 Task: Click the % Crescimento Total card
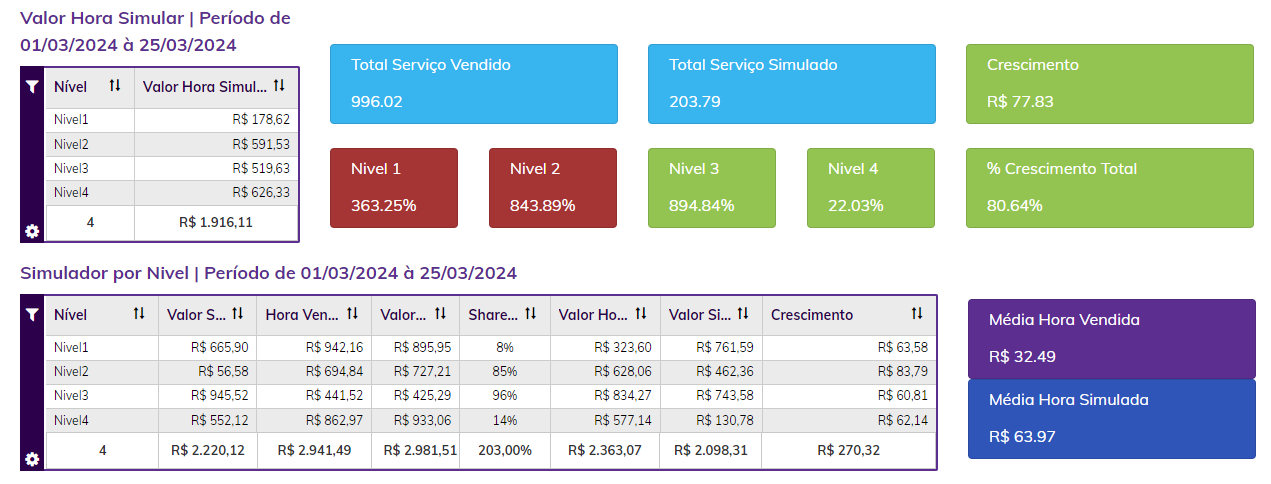[1109, 187]
